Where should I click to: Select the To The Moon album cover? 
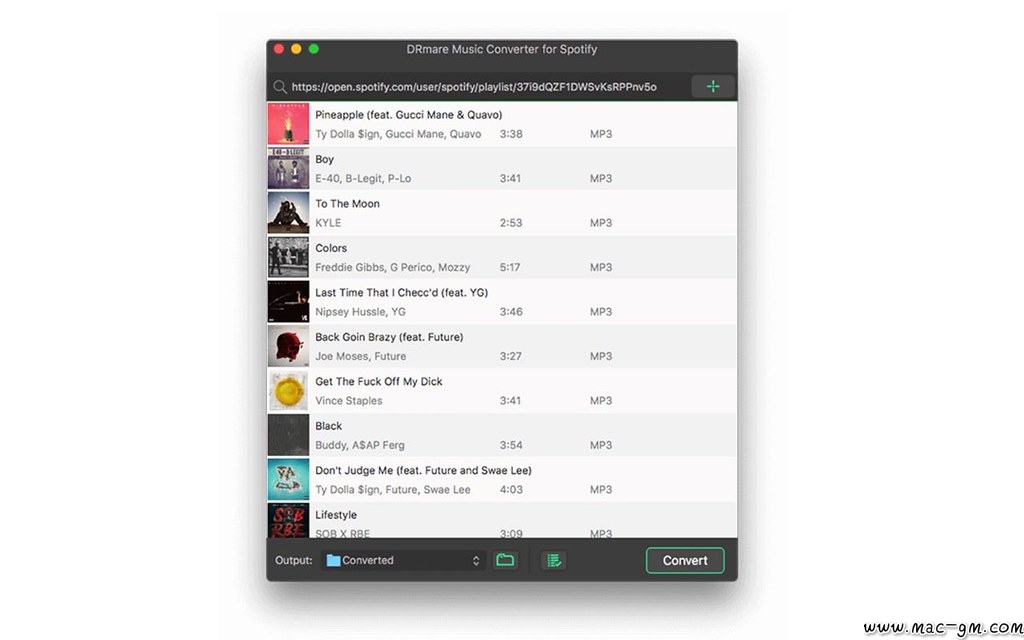pyautogui.click(x=288, y=213)
